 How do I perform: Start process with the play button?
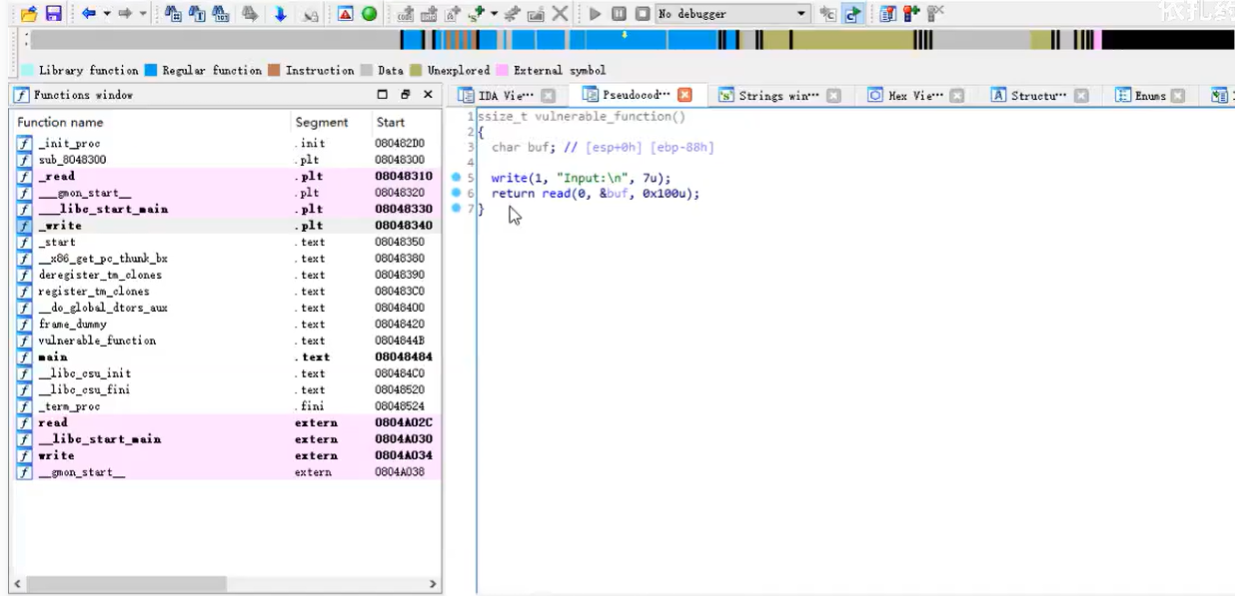point(595,14)
